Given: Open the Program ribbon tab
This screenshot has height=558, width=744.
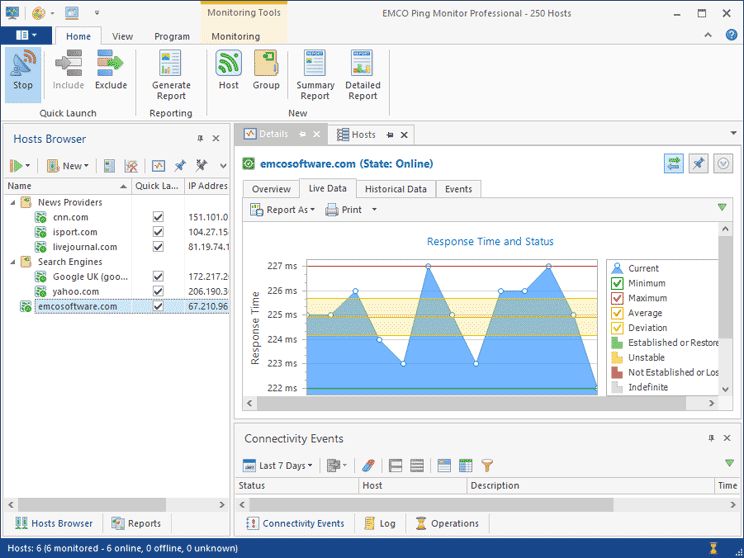Looking at the screenshot, I should click(172, 36).
